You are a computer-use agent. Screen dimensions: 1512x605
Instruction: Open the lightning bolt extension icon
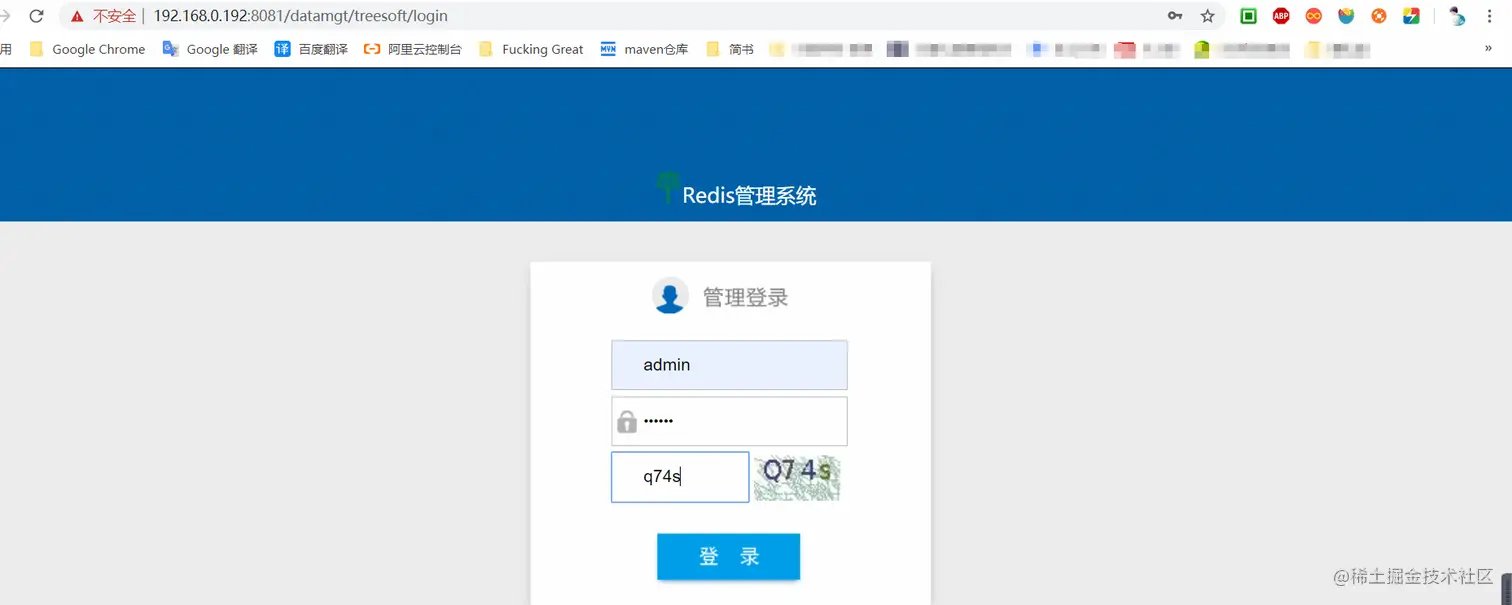(1411, 16)
